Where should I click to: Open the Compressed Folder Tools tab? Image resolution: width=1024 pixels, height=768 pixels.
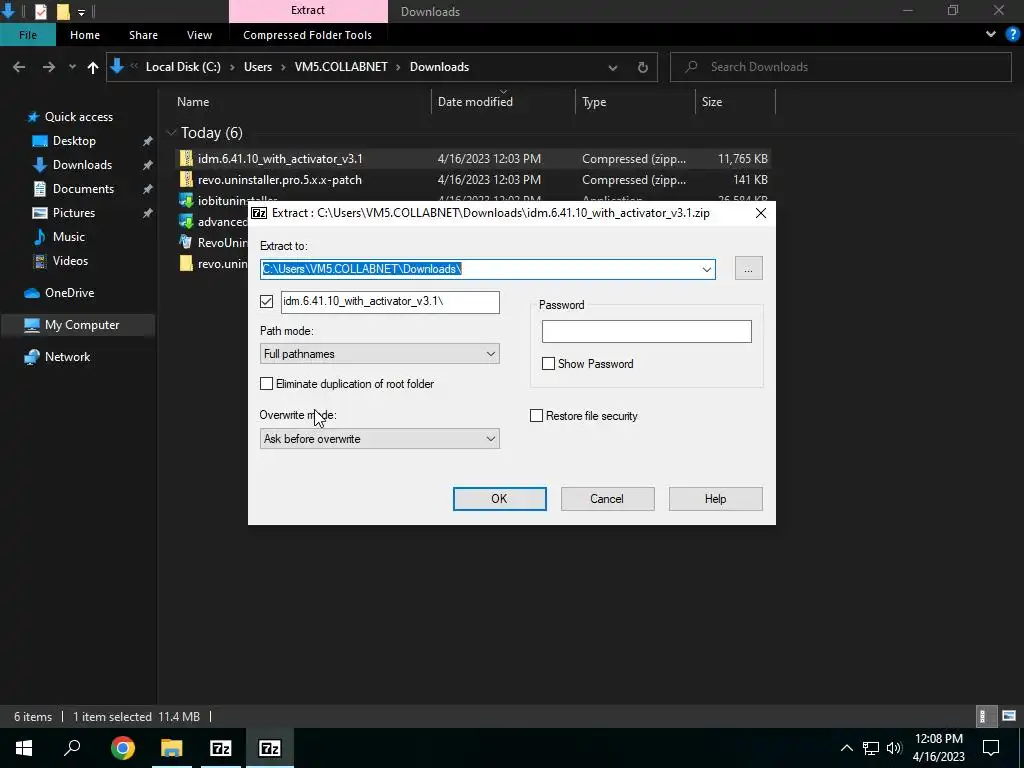[x=307, y=35]
